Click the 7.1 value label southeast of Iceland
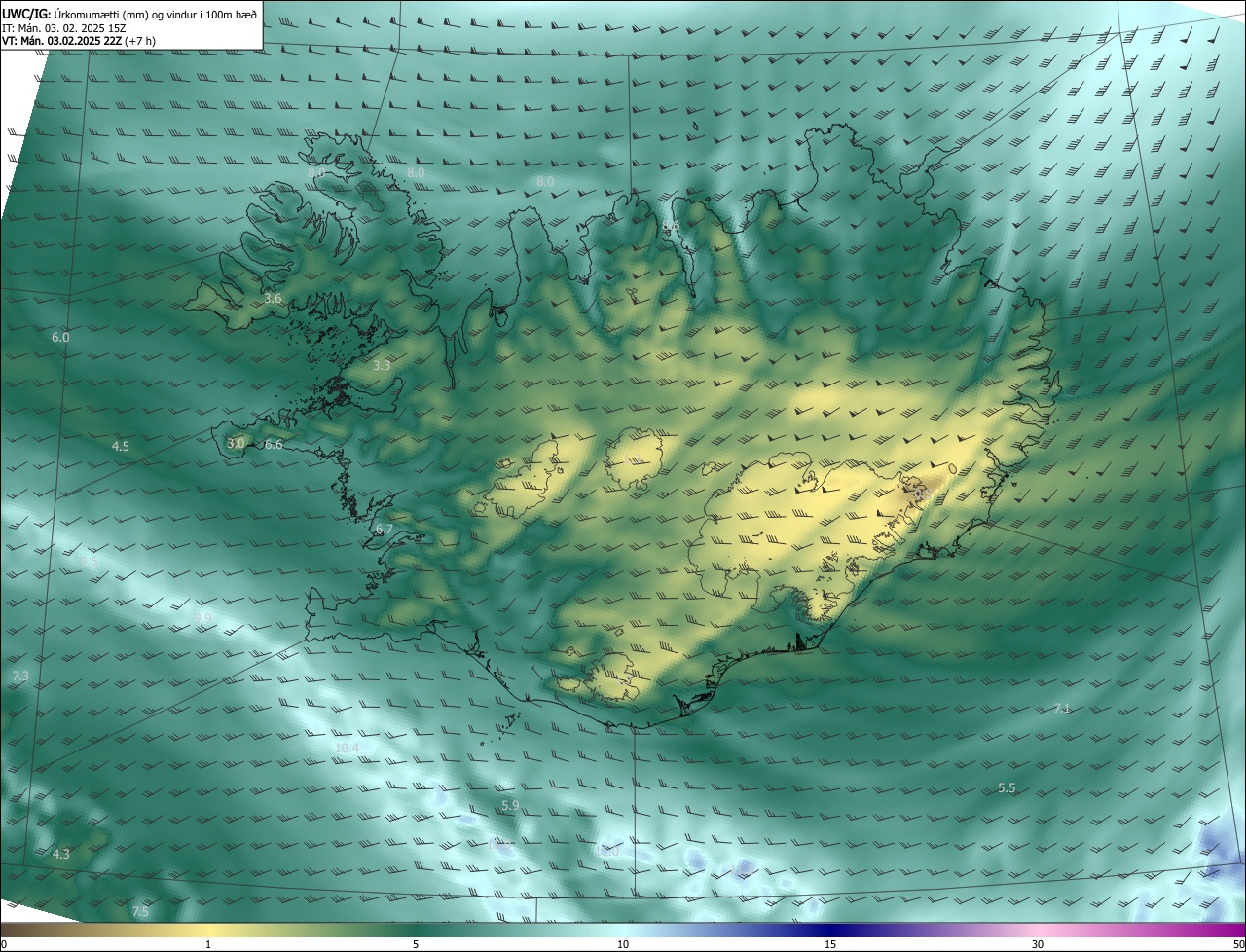 (1062, 709)
